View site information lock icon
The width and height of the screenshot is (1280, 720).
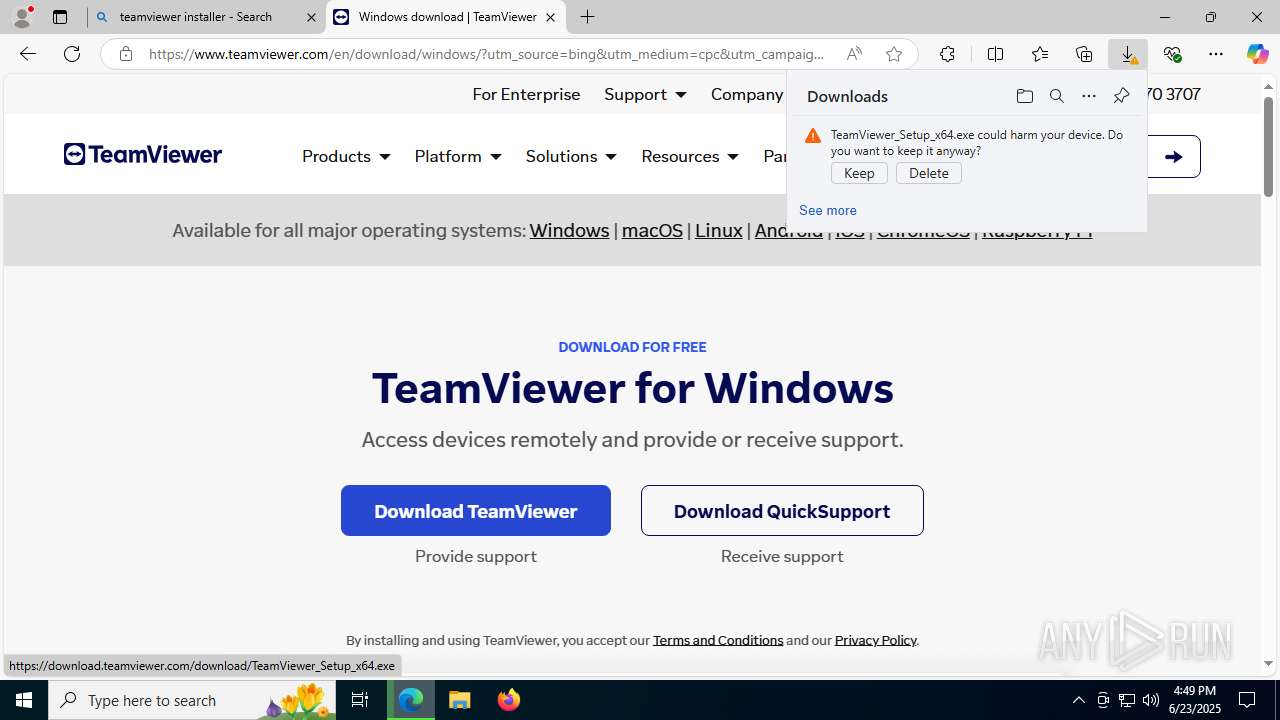click(126, 54)
